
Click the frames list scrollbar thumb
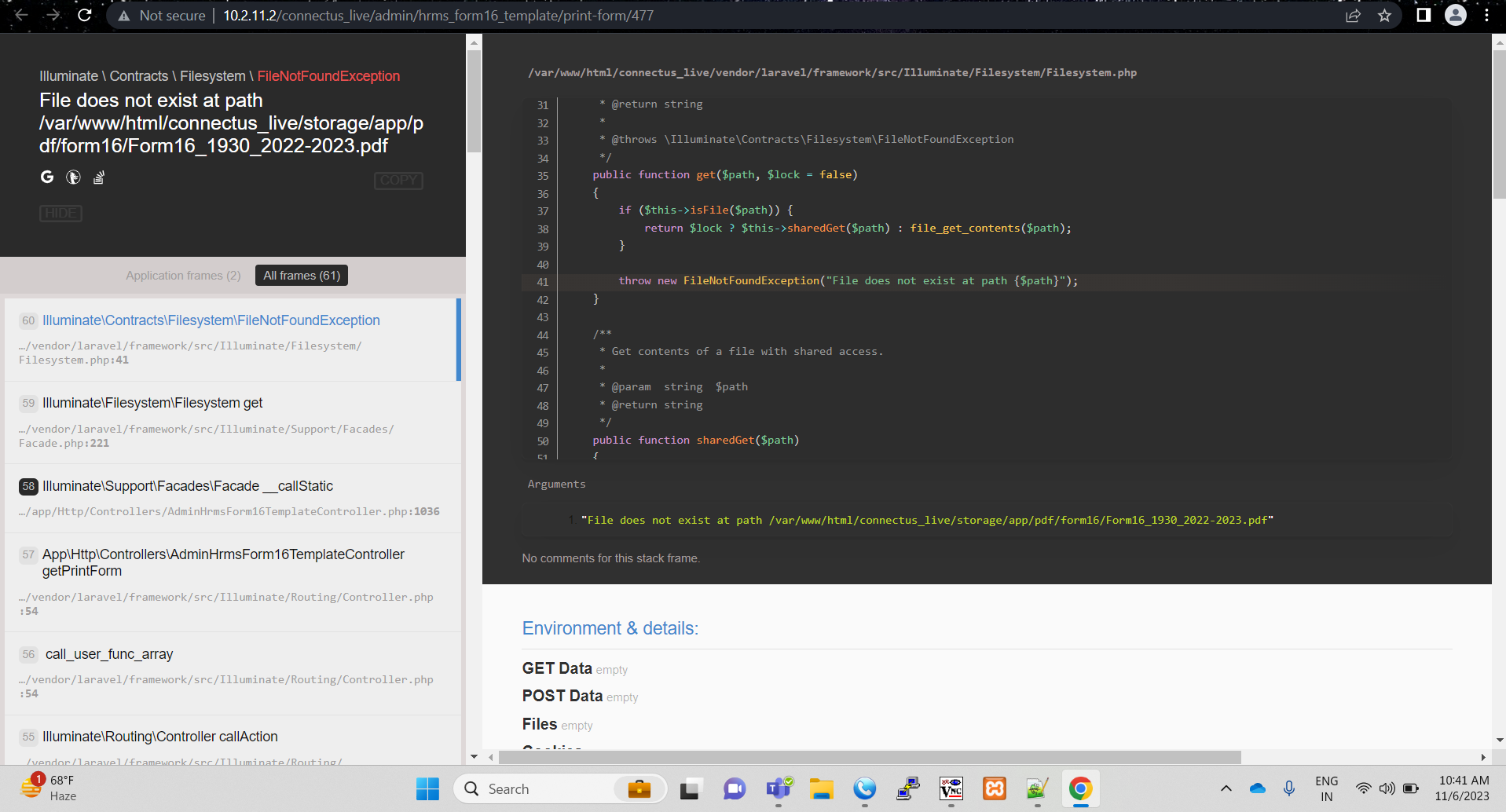[474, 101]
